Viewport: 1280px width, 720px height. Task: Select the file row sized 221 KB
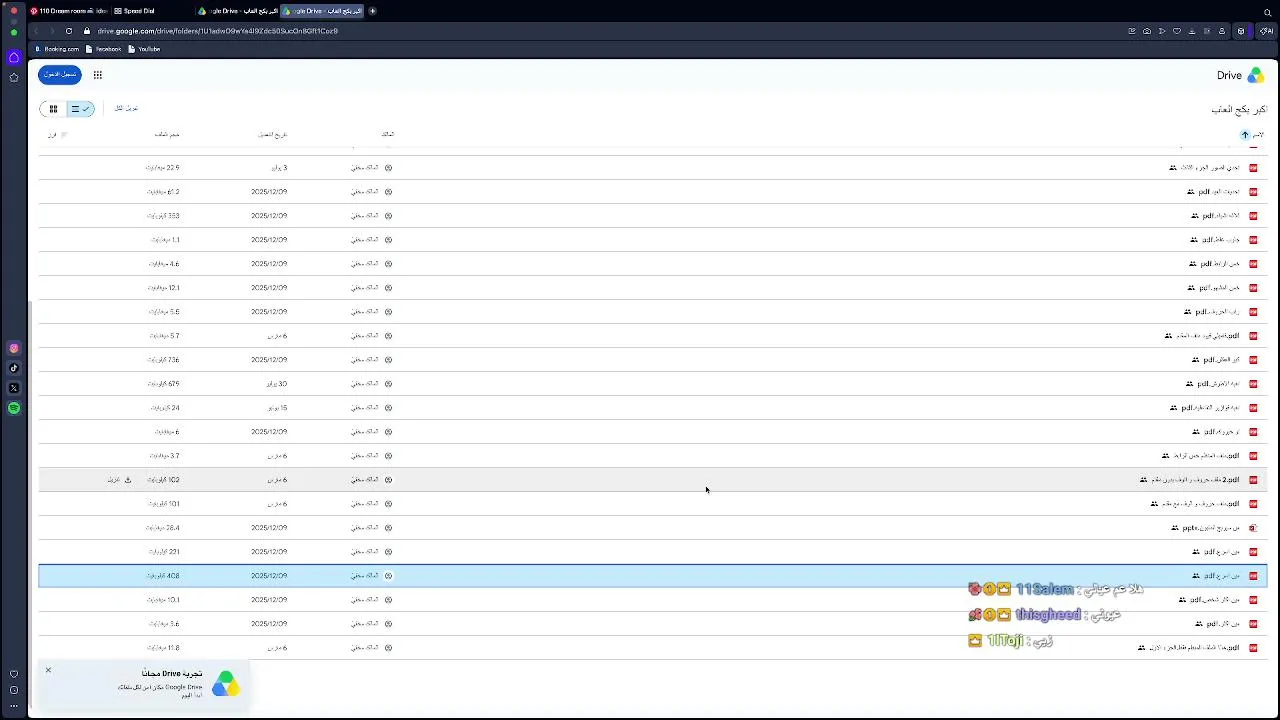pyautogui.click(x=653, y=552)
